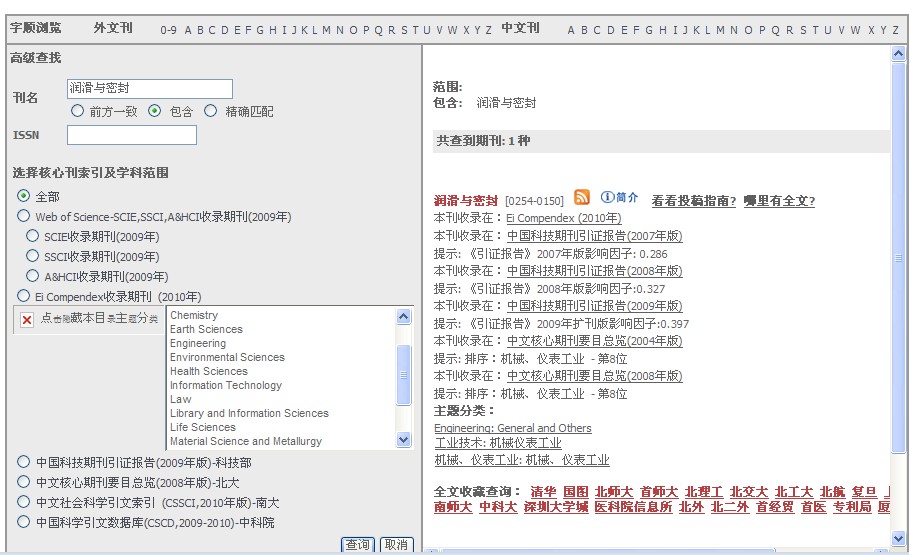Screen dimensions: 909x555
Task: Open 中国科技期刊引证报告(2009年版) link in results
Action: click(594, 305)
